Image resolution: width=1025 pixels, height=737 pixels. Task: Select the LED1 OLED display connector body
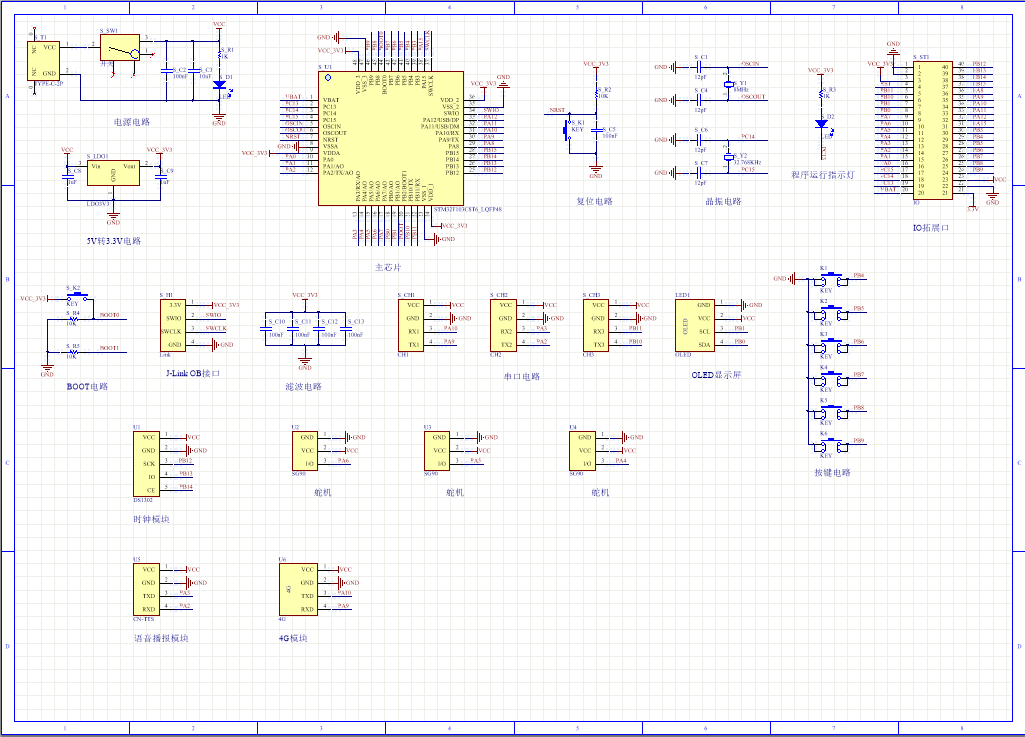(x=695, y=325)
